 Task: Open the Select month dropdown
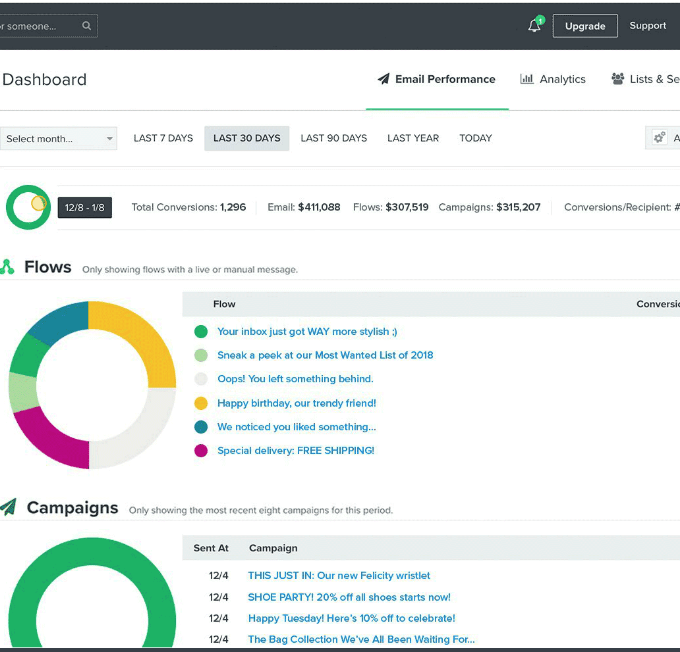[x=58, y=138]
